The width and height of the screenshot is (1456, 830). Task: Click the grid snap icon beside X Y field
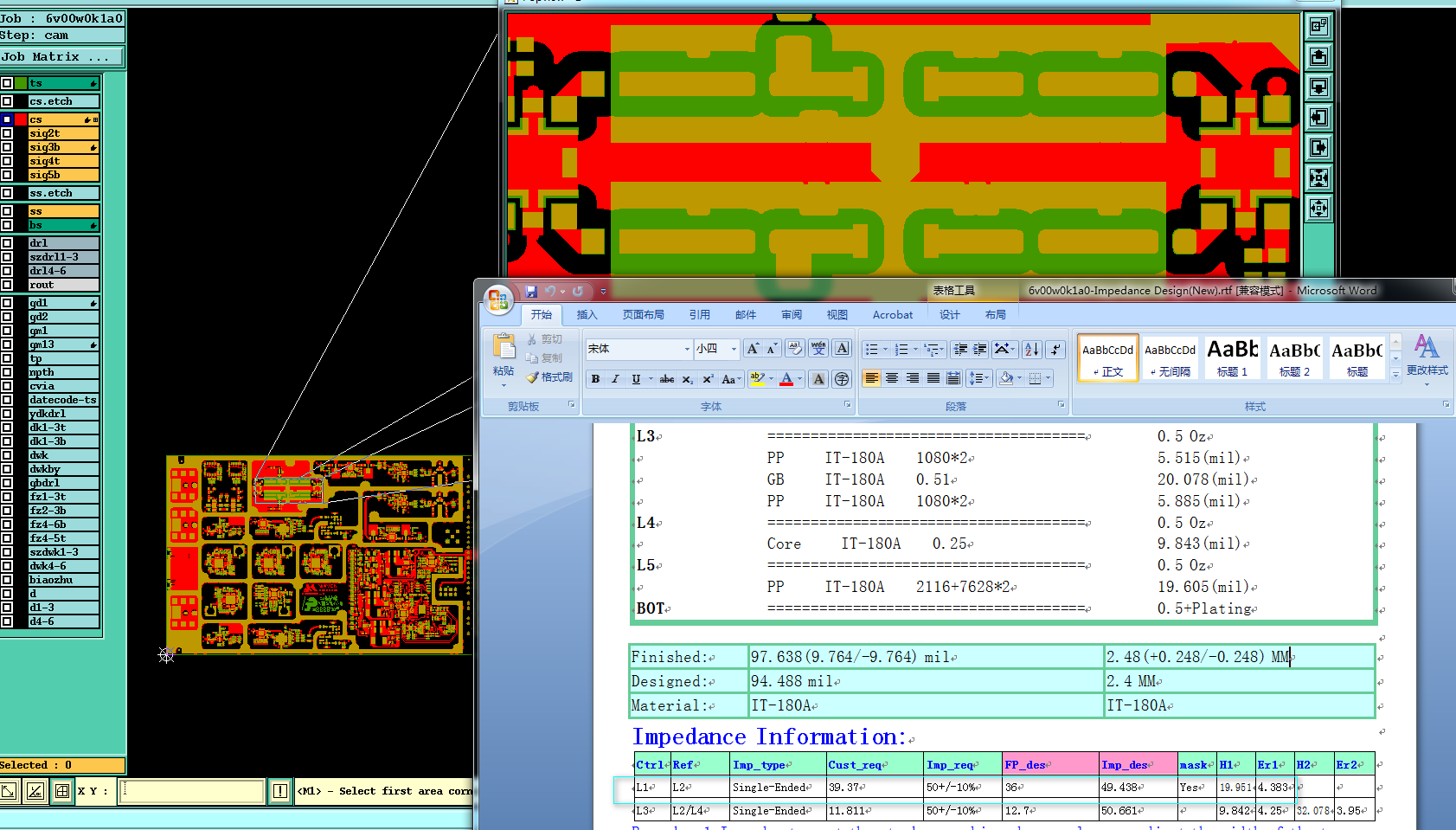(x=62, y=790)
